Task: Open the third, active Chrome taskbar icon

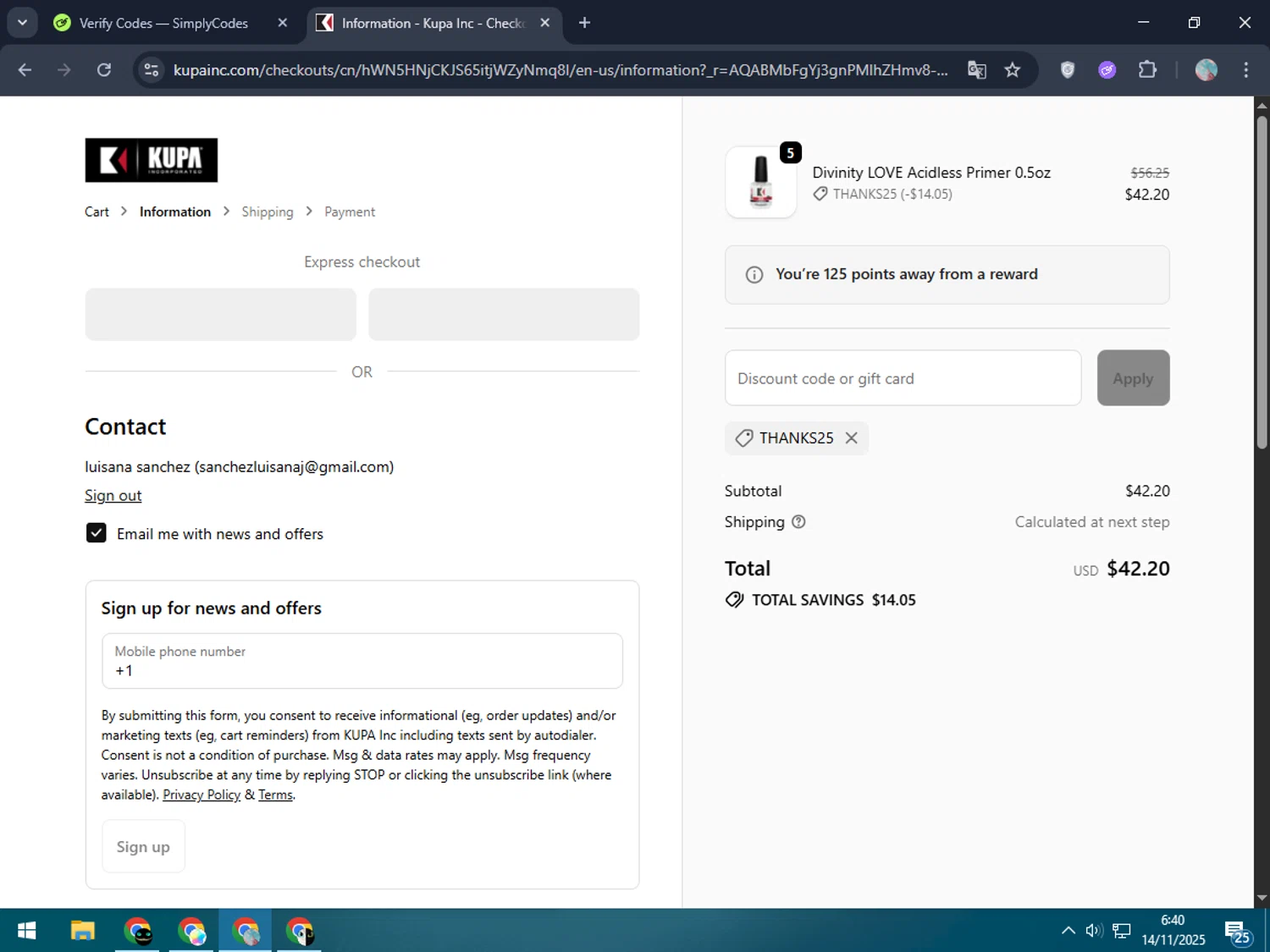Action: (x=246, y=931)
